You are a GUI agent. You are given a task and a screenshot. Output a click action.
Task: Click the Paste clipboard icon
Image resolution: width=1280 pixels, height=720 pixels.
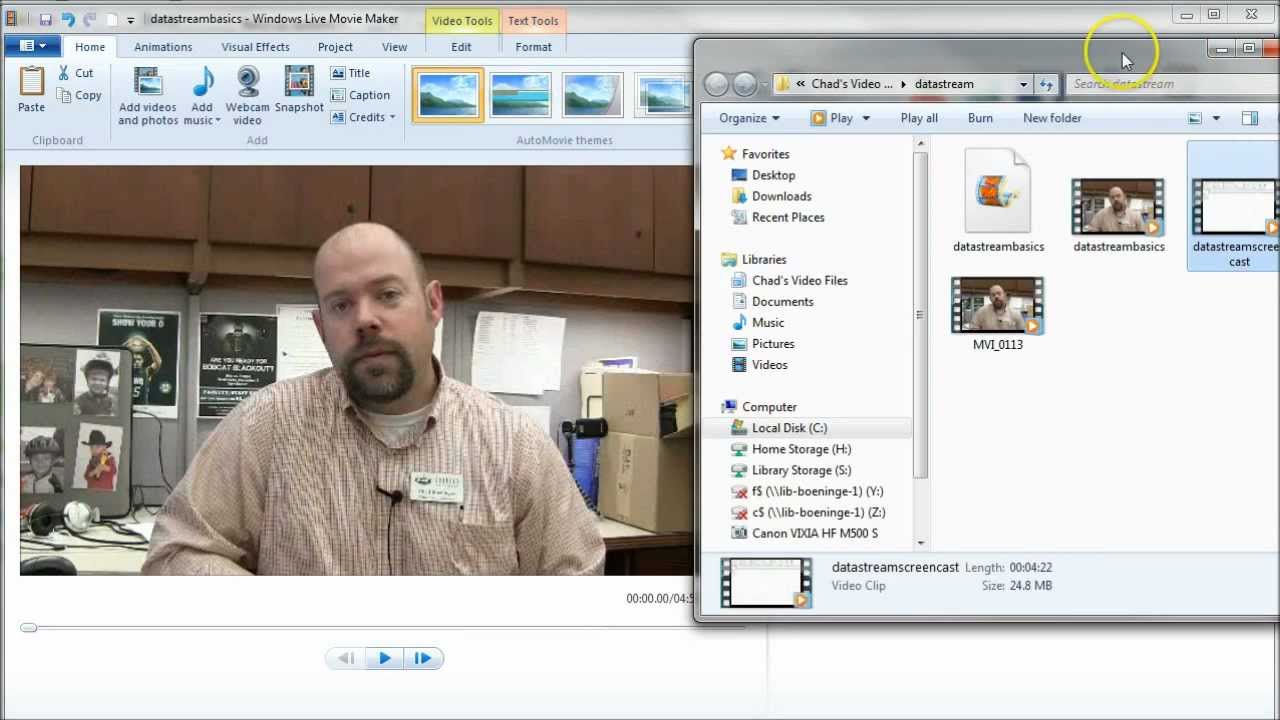pos(31,82)
